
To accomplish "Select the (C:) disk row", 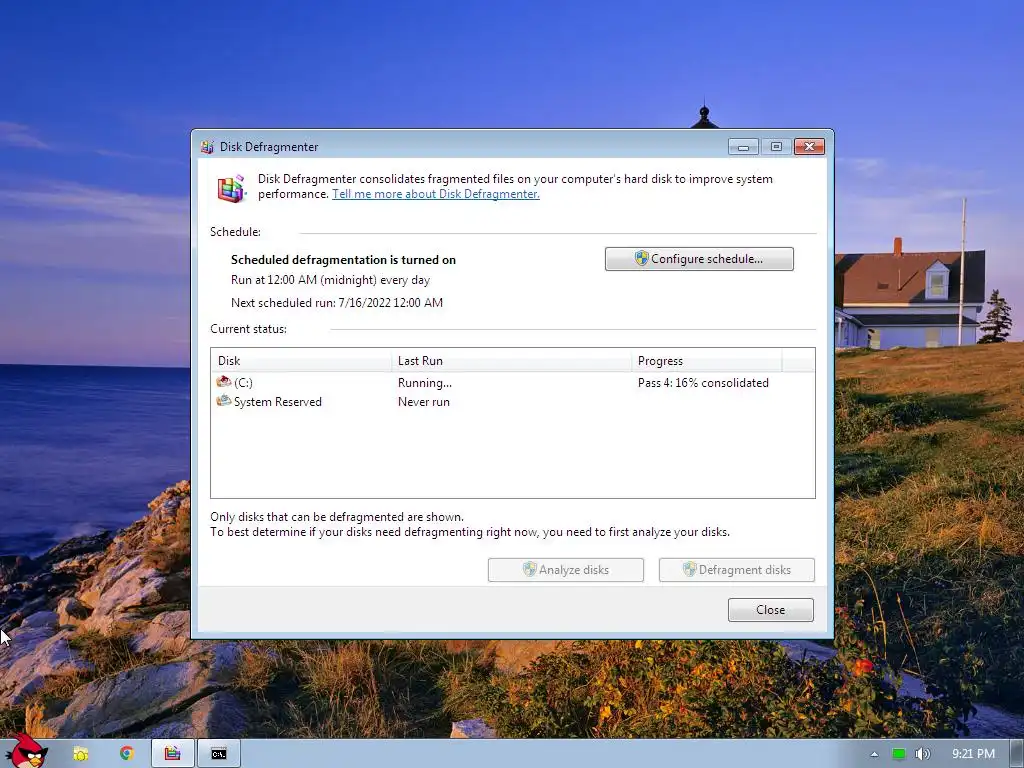I will [513, 383].
